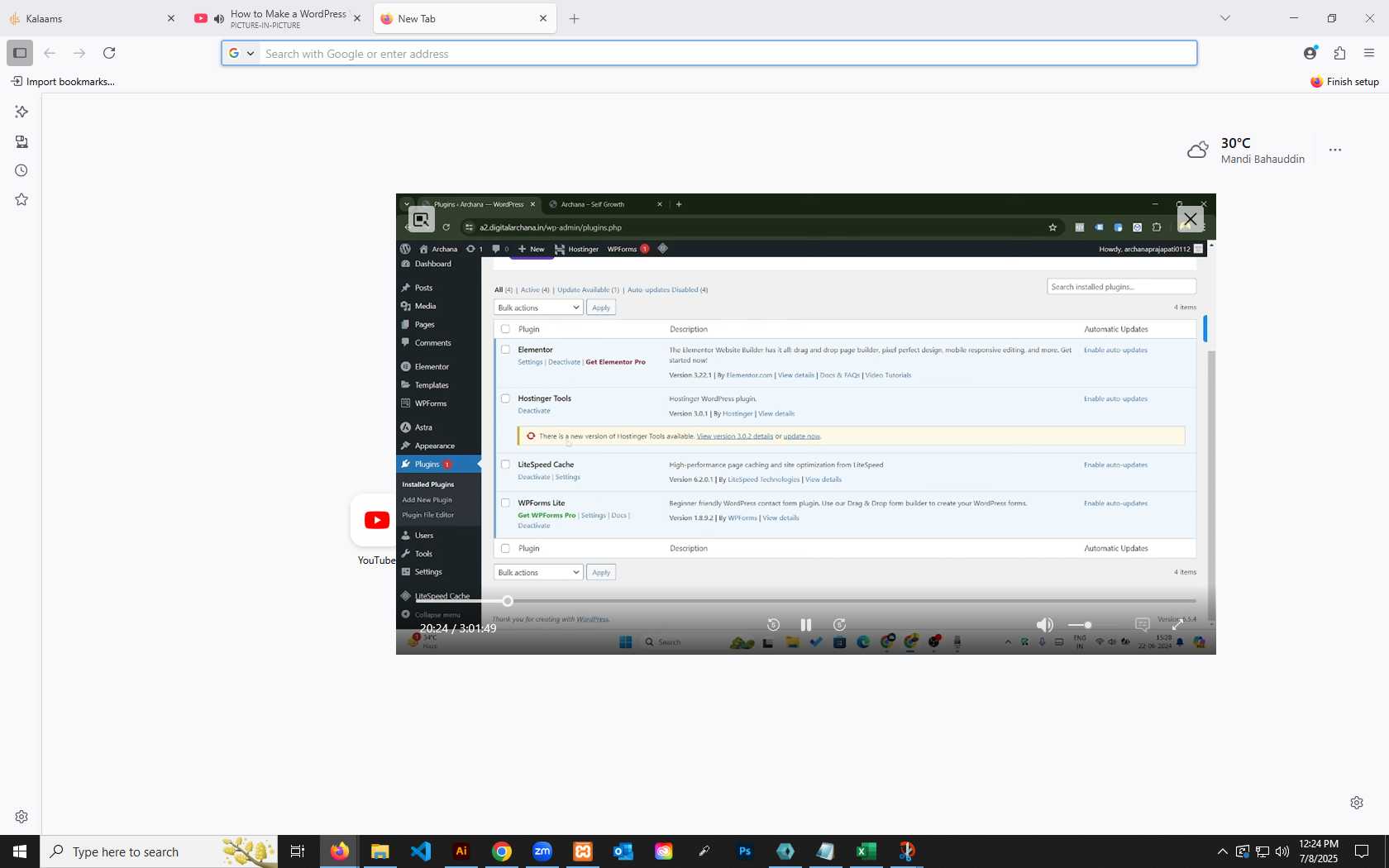
Task: Open the Firefox application hamburger menu
Action: pos(1369,53)
